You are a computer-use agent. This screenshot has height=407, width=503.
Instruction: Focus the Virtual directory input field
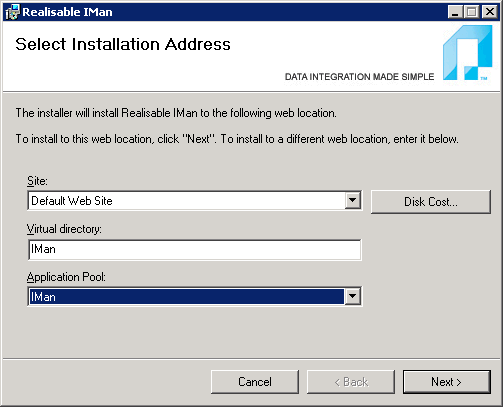(195, 249)
